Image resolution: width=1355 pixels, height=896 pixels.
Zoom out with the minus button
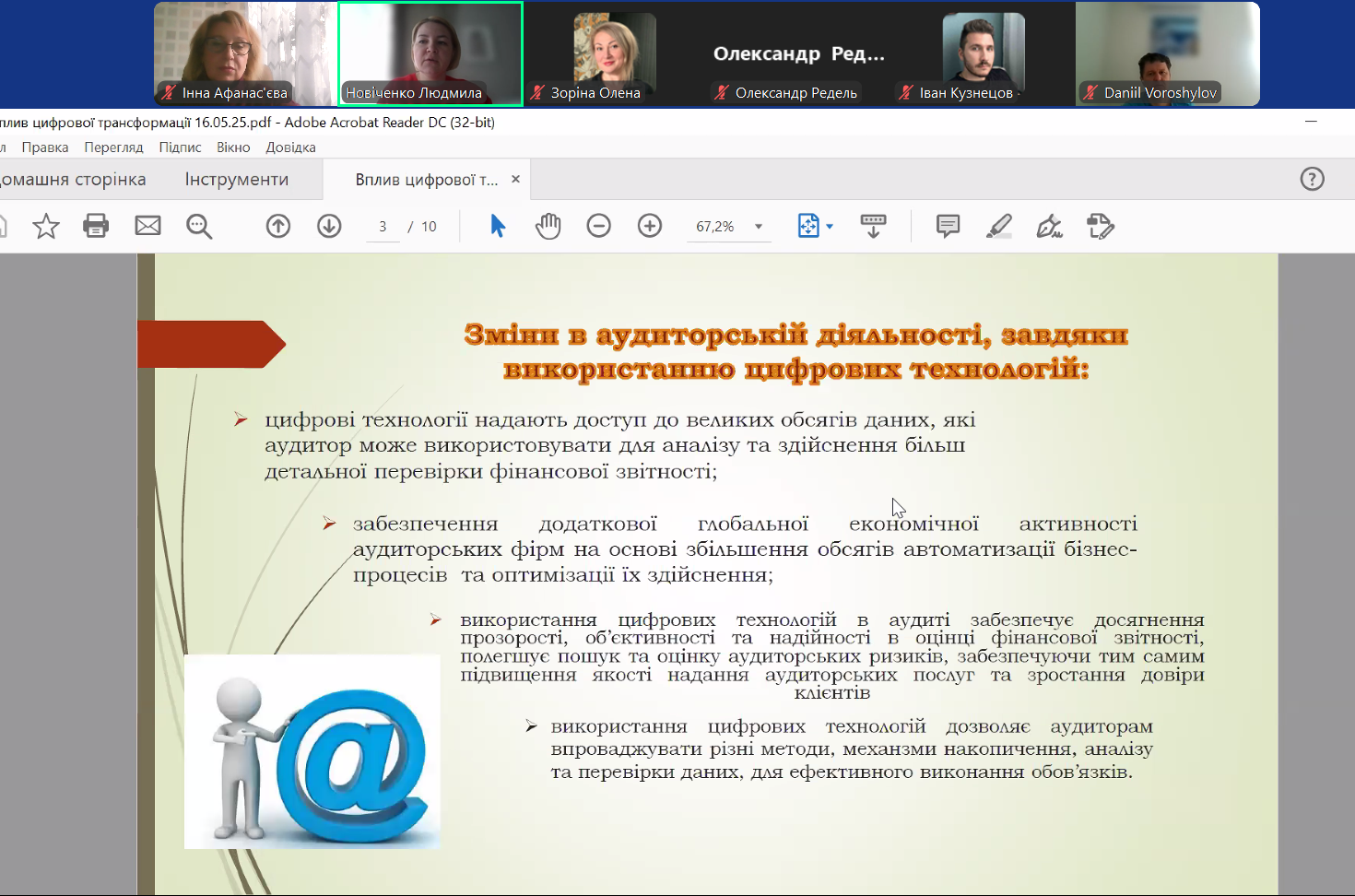[599, 226]
